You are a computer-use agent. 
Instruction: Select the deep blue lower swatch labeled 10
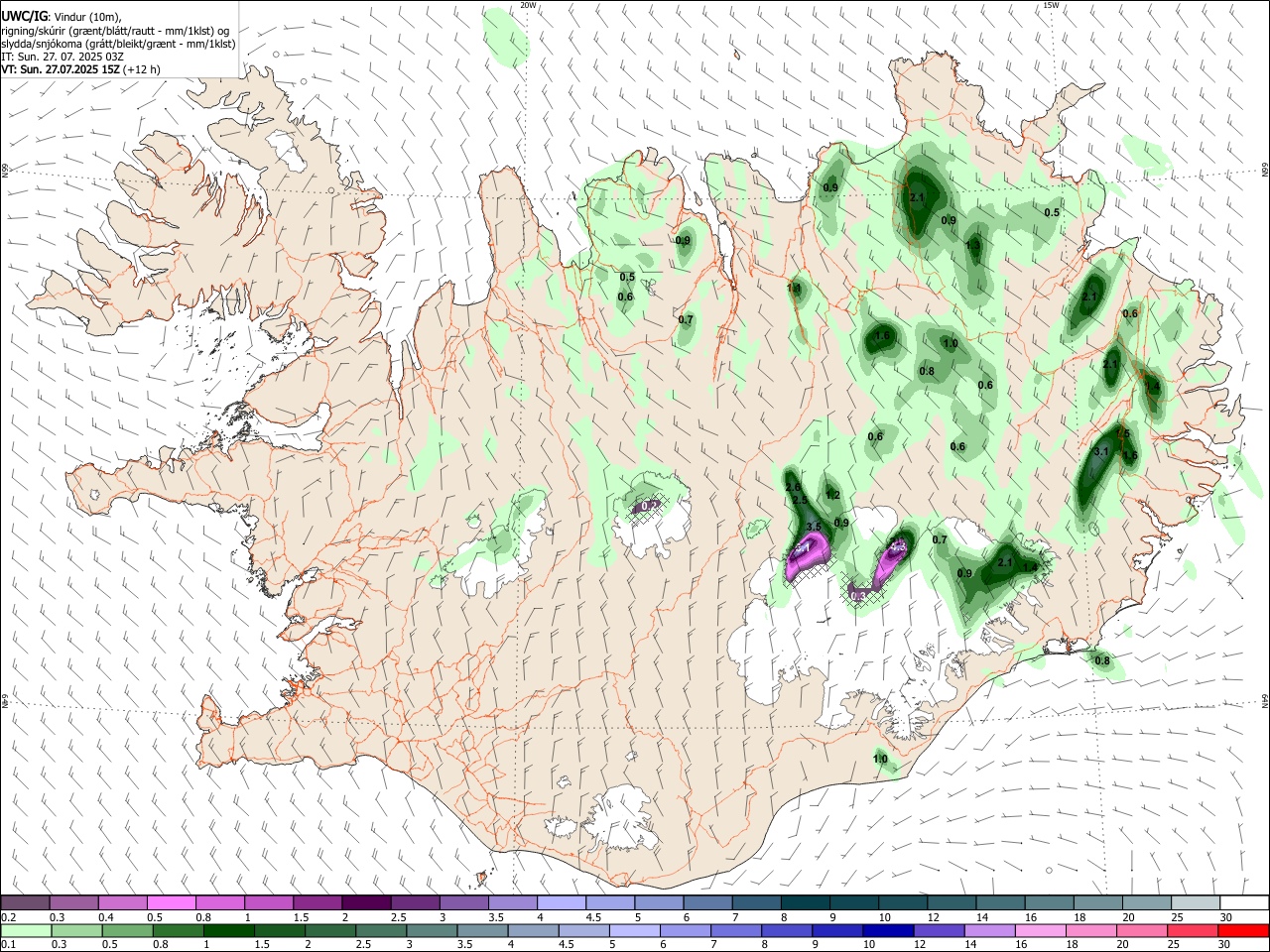889,930
